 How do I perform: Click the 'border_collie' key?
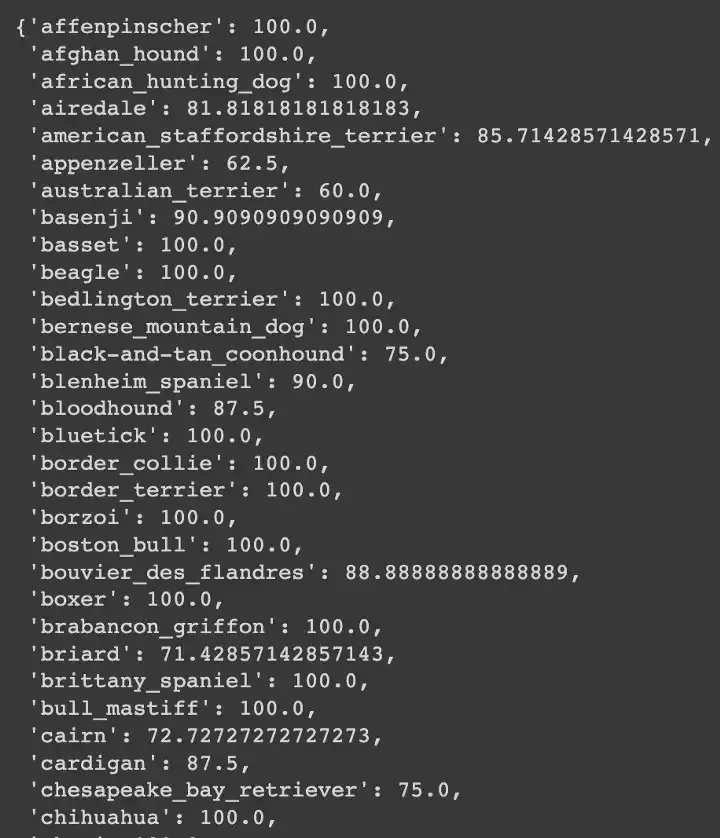click(x=134, y=463)
